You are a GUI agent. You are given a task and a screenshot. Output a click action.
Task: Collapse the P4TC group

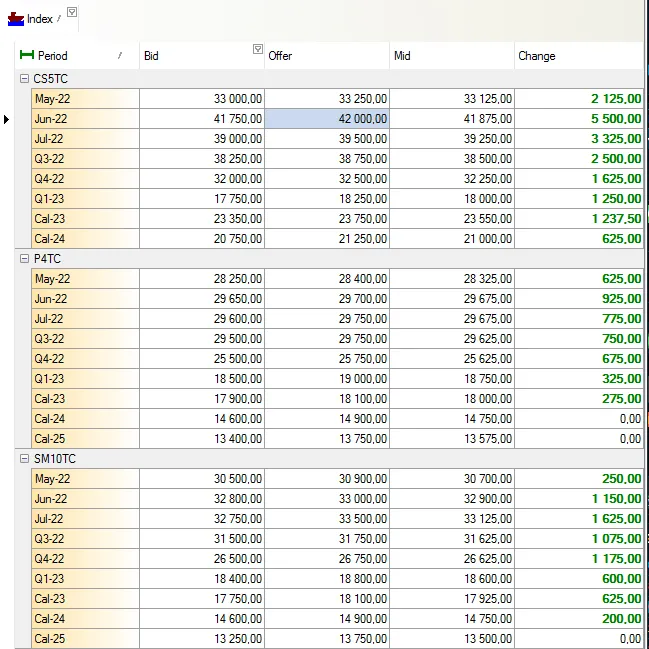point(24,259)
